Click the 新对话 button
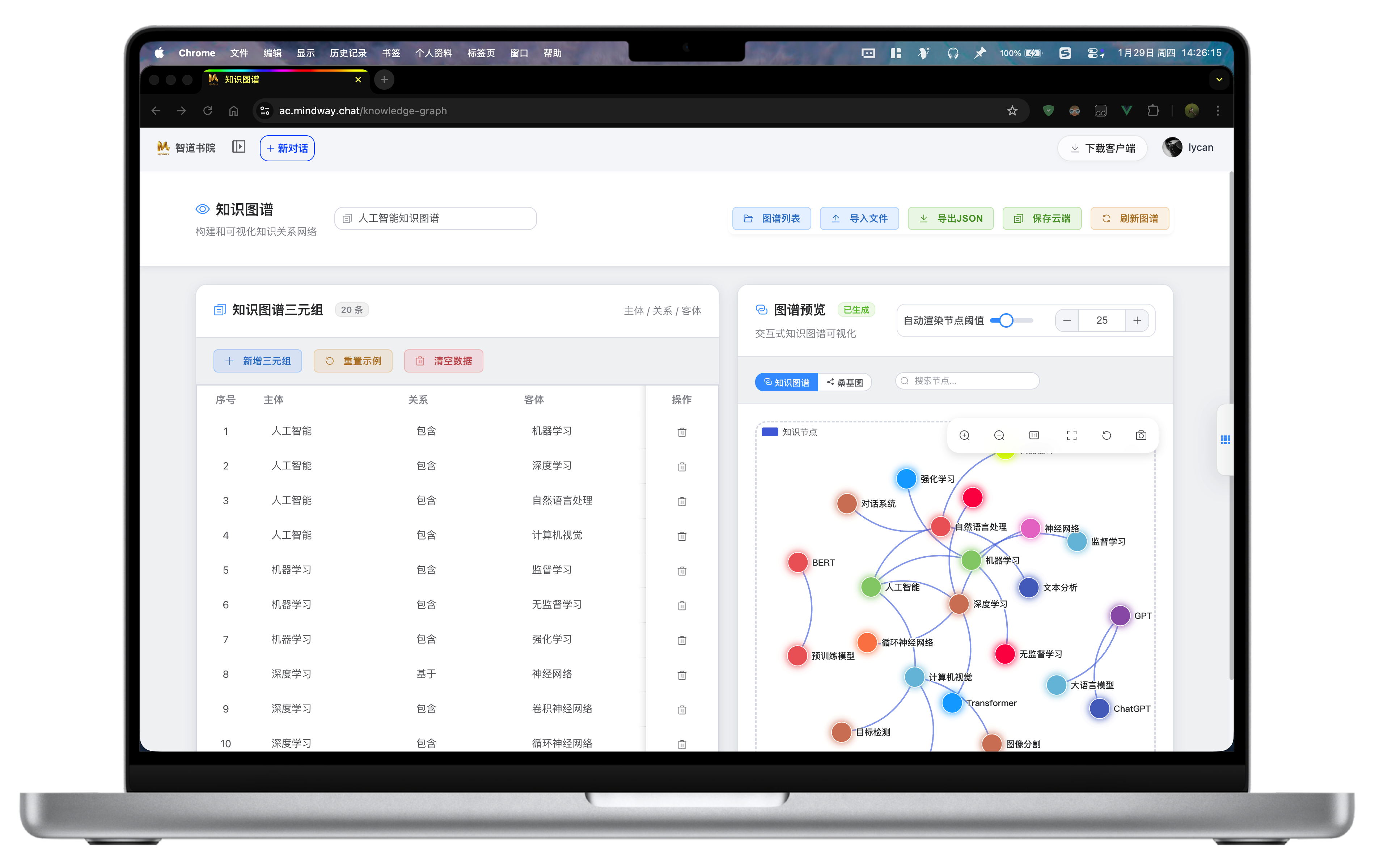1375x868 pixels. pos(287,148)
